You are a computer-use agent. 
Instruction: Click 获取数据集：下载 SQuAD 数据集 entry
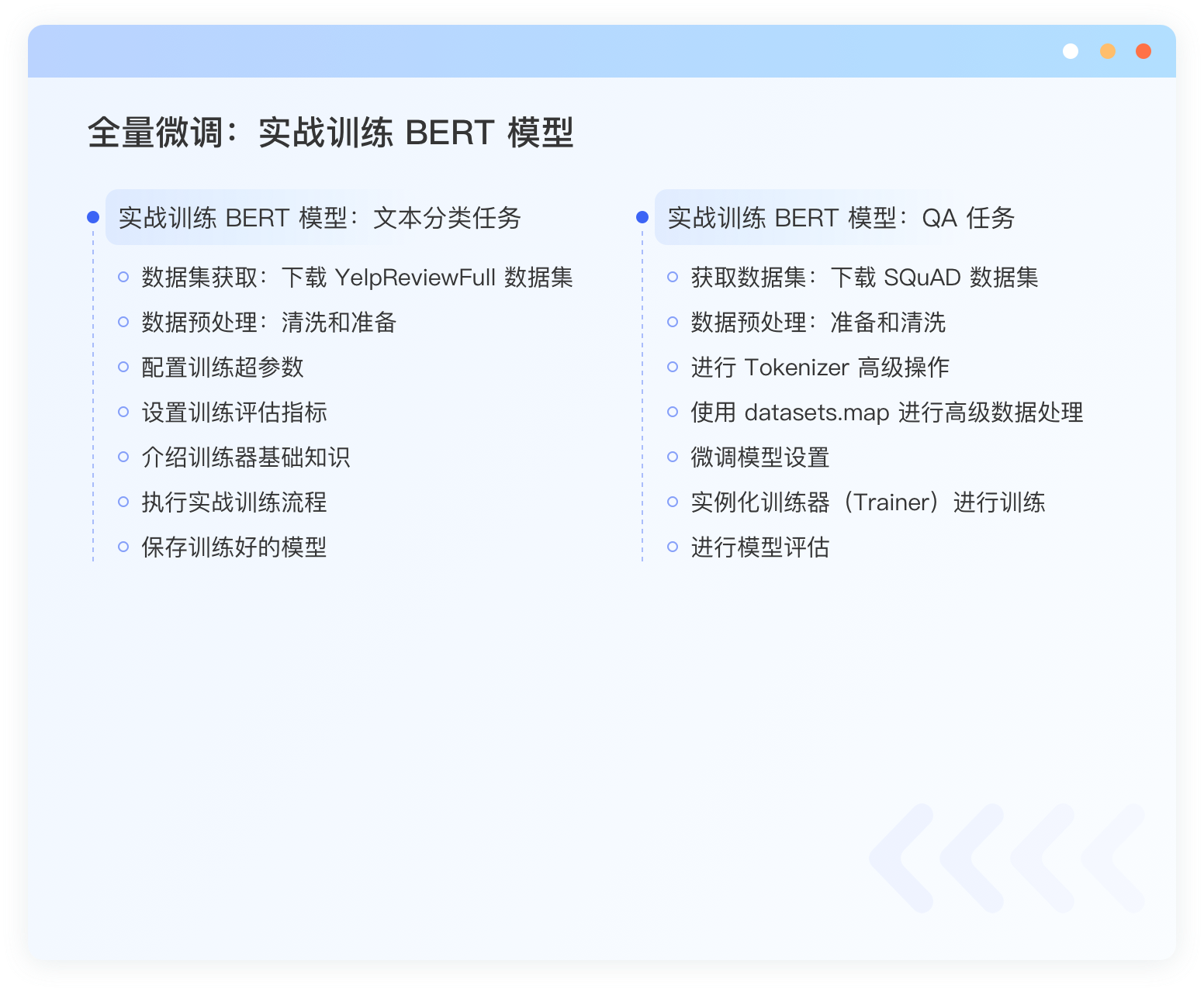click(864, 278)
